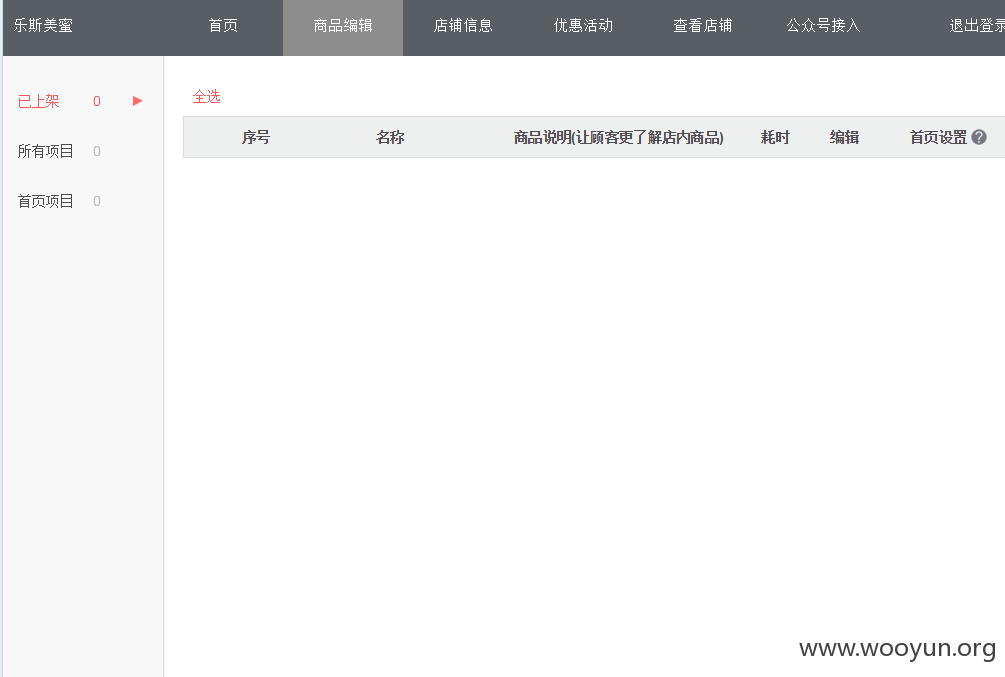Click the red 0 count beside 已上架
The width and height of the screenshot is (1005, 677).
tap(97, 101)
